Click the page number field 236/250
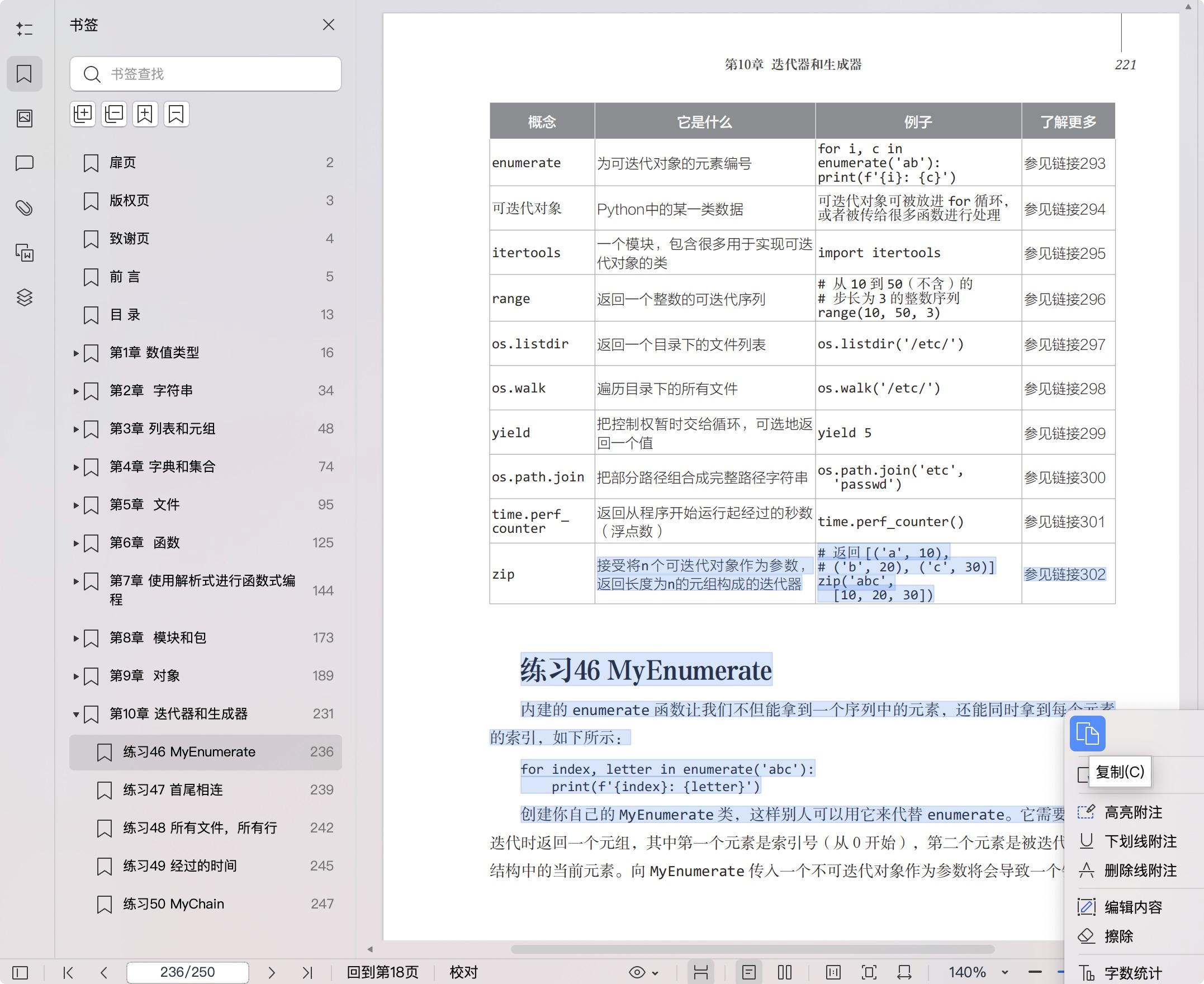 pyautogui.click(x=188, y=972)
